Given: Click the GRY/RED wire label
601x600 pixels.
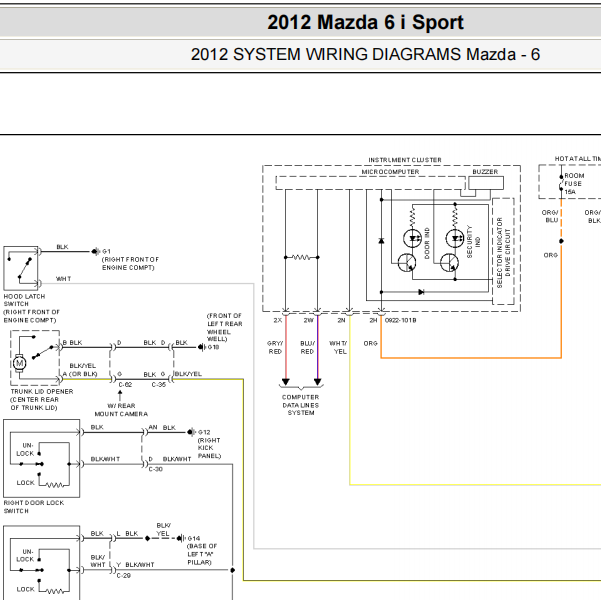Looking at the screenshot, I should click(x=275, y=347).
